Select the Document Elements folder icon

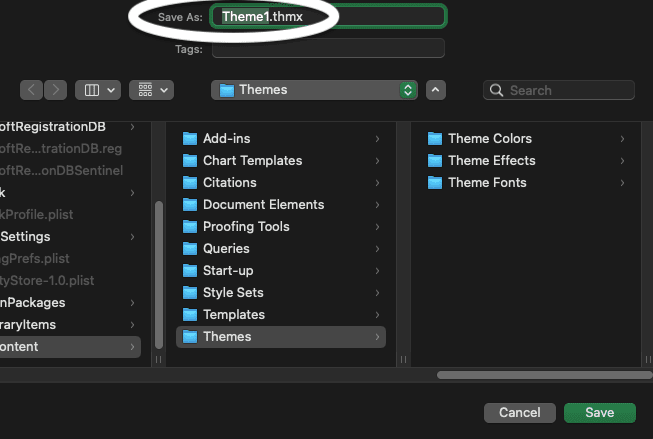pos(190,204)
